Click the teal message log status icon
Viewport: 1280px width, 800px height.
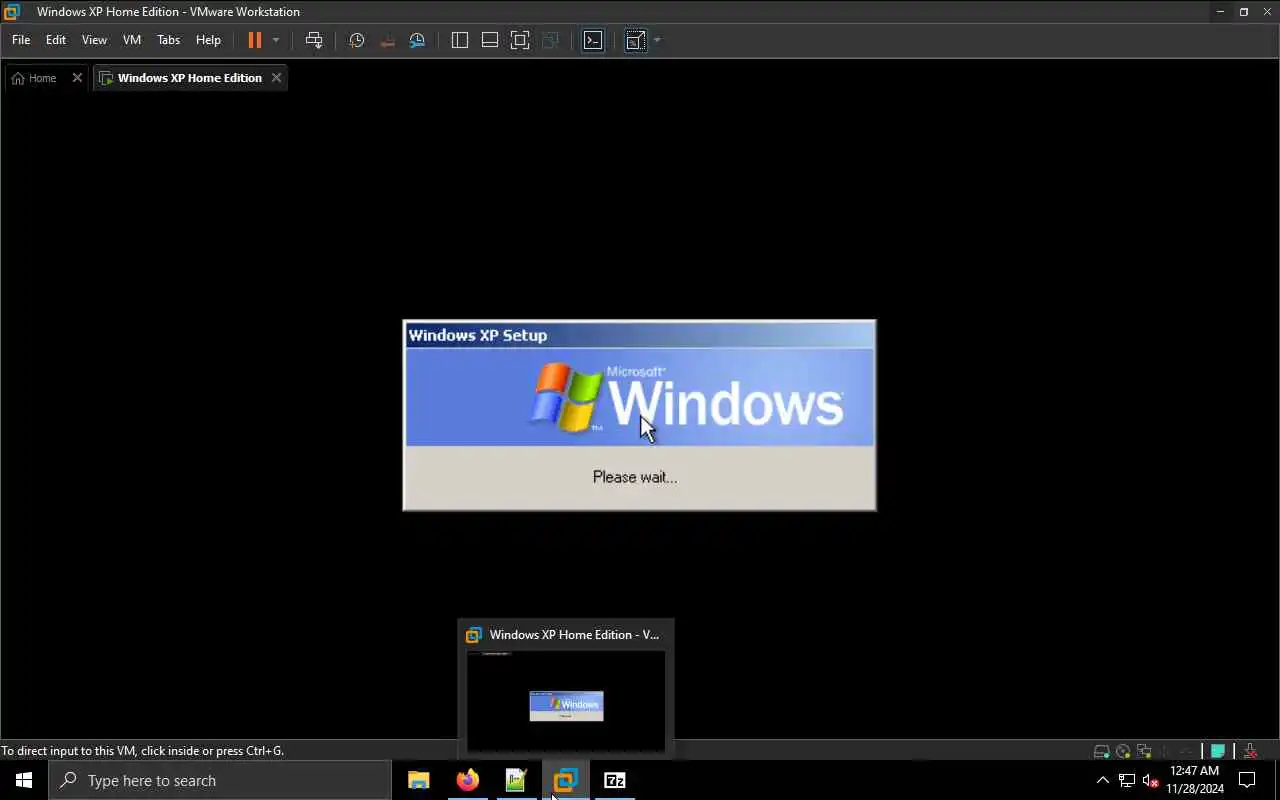pos(1218,751)
